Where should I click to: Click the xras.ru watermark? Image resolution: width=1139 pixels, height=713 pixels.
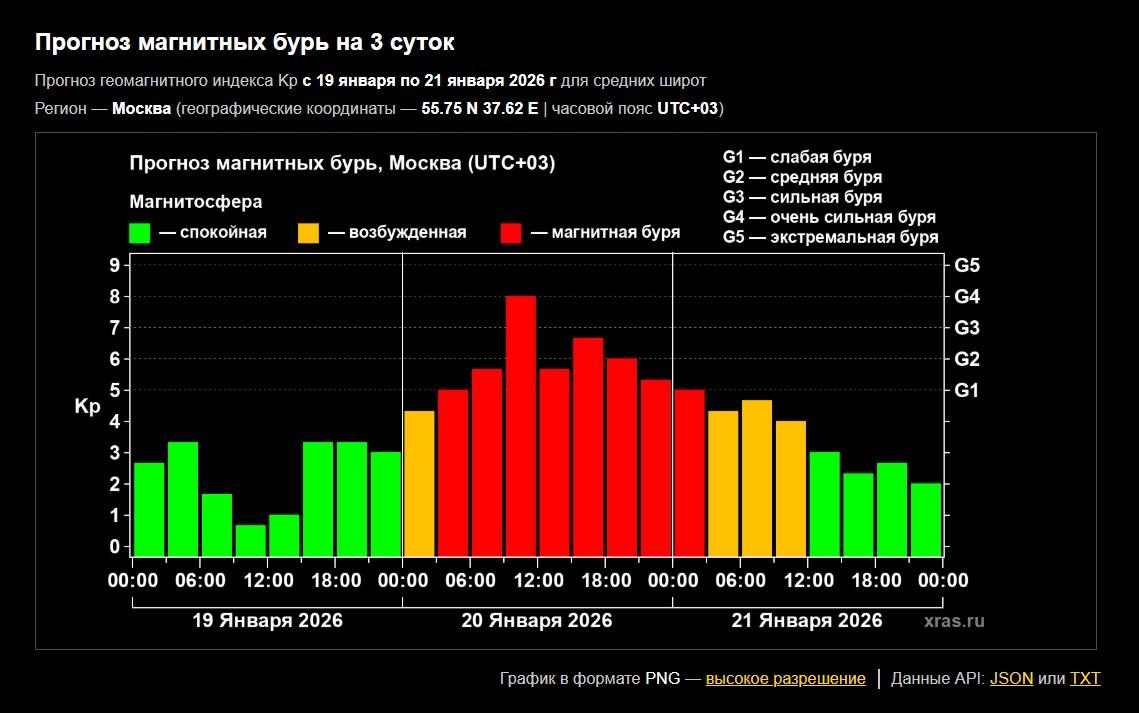click(954, 621)
